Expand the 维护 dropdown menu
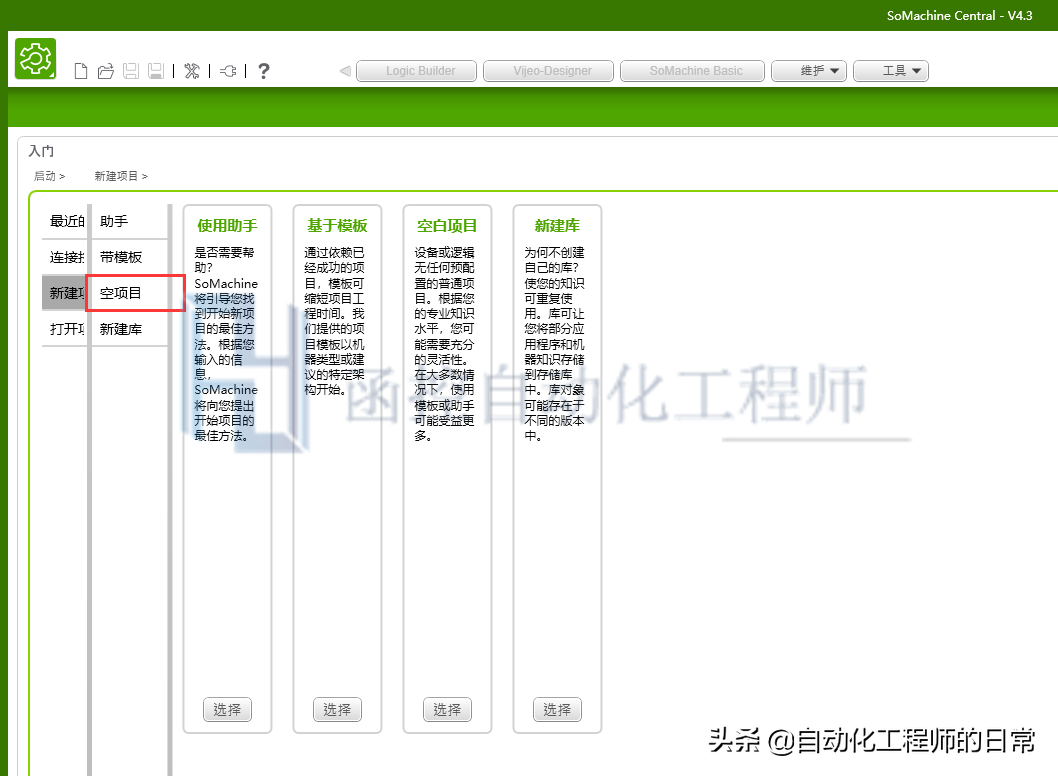The height and width of the screenshot is (776, 1058). (x=809, y=71)
